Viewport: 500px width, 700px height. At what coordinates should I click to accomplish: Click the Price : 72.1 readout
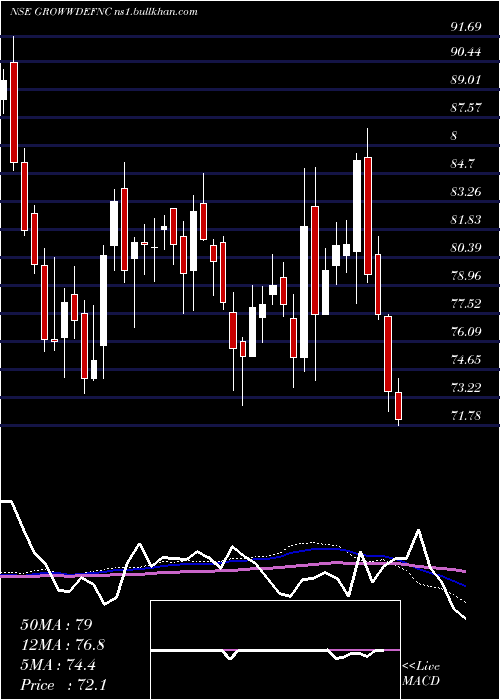[x=63, y=685]
